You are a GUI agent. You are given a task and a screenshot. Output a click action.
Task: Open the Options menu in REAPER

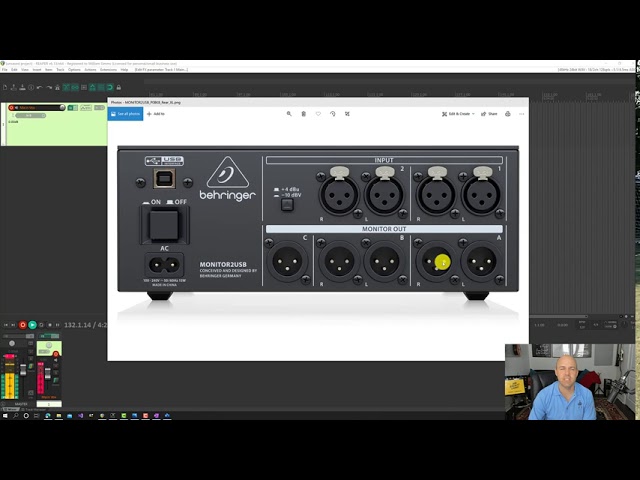pos(74,70)
